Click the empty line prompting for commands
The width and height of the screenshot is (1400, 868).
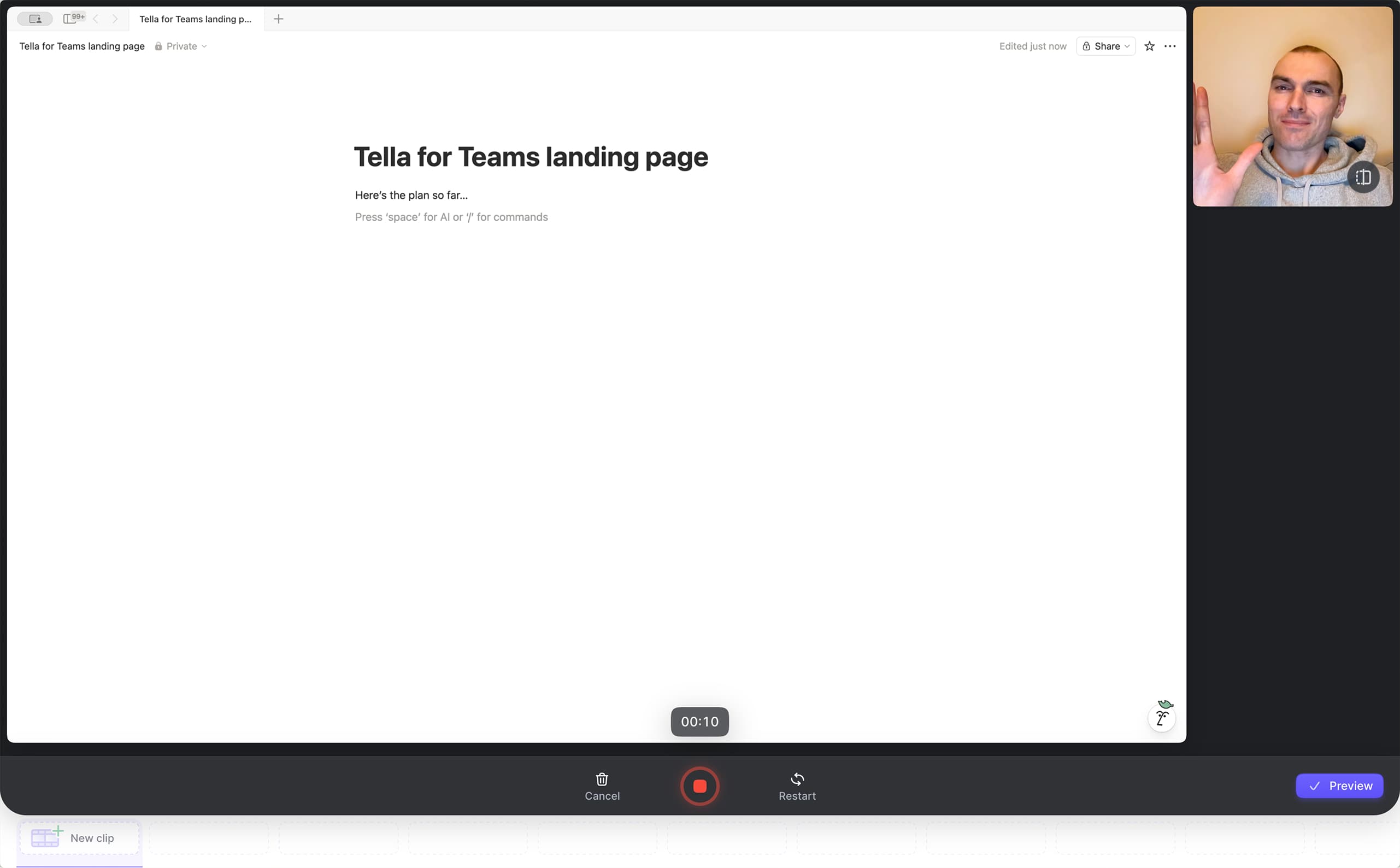(x=451, y=217)
